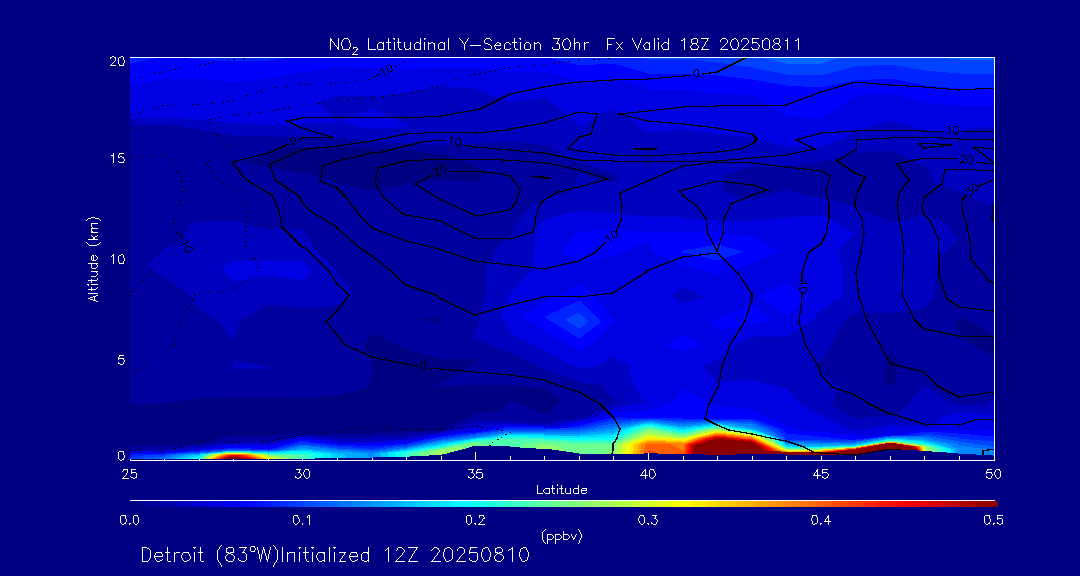The width and height of the screenshot is (1080, 576).
Task: Click the 'Detroit (83°W)Initialized 12Z 20250810' footer text
Action: tap(335, 555)
